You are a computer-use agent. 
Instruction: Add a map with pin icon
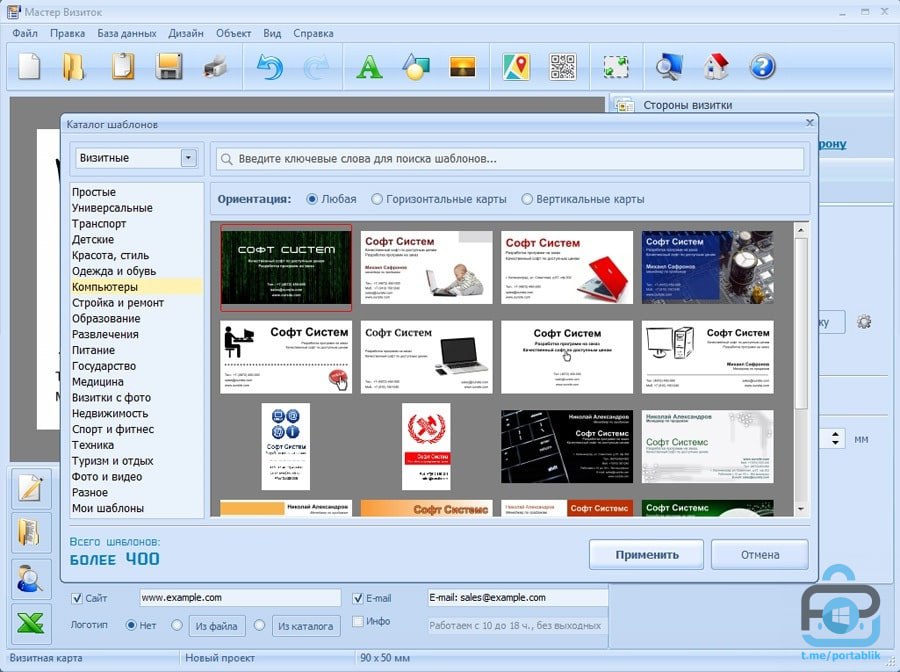[x=517, y=67]
